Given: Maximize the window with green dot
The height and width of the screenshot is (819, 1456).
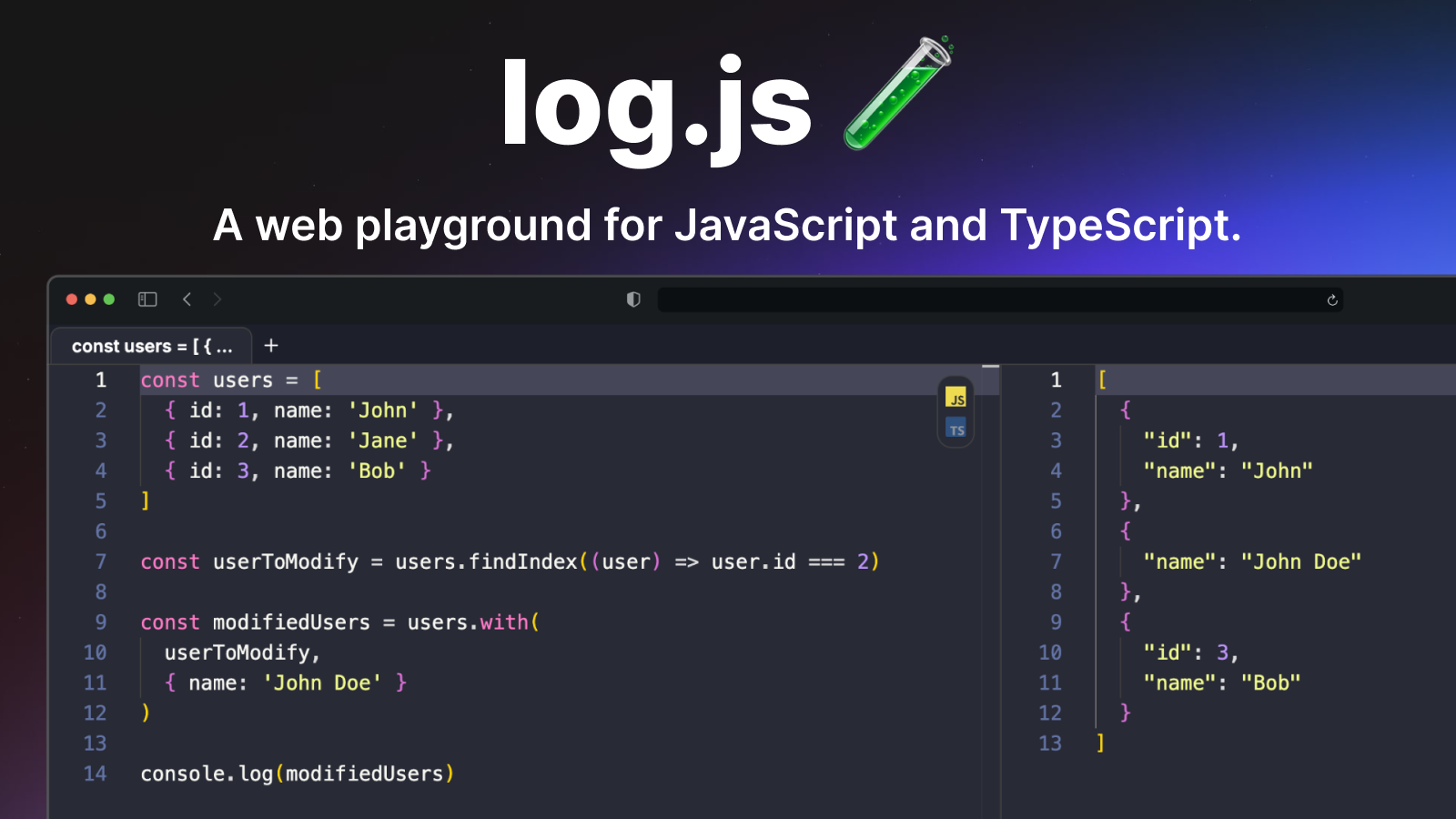Looking at the screenshot, I should click(x=109, y=299).
